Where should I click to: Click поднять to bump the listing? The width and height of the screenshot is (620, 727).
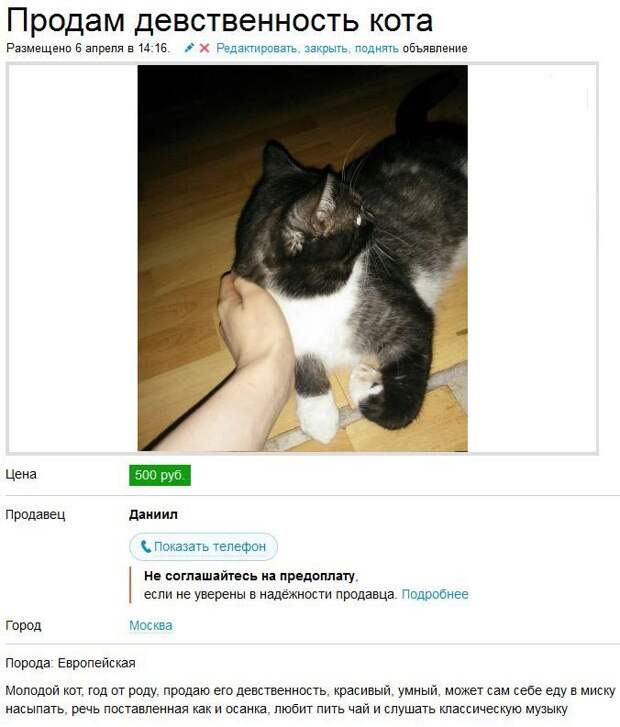(x=377, y=48)
